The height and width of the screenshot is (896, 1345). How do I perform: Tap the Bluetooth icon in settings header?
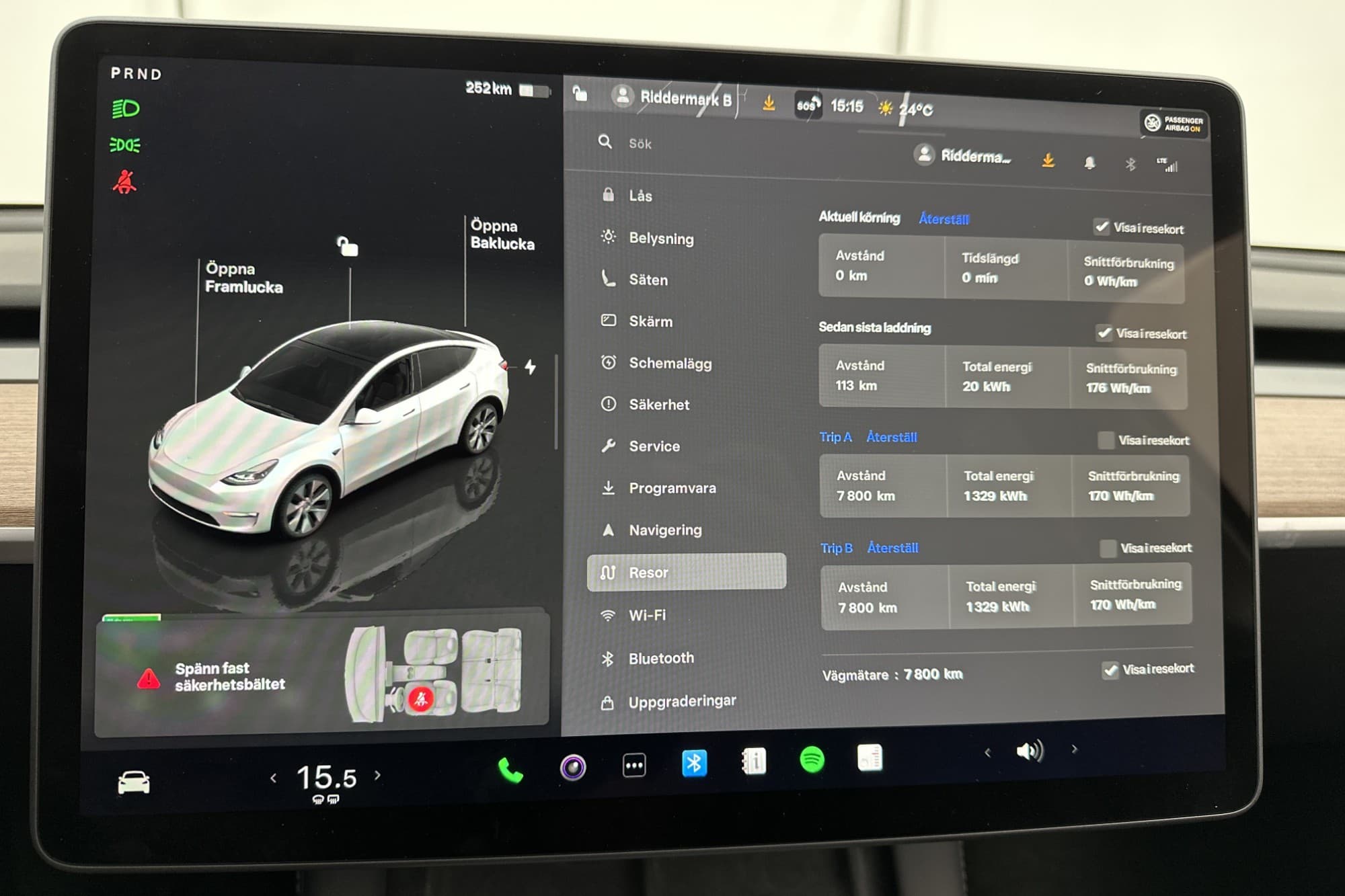pyautogui.click(x=1130, y=164)
